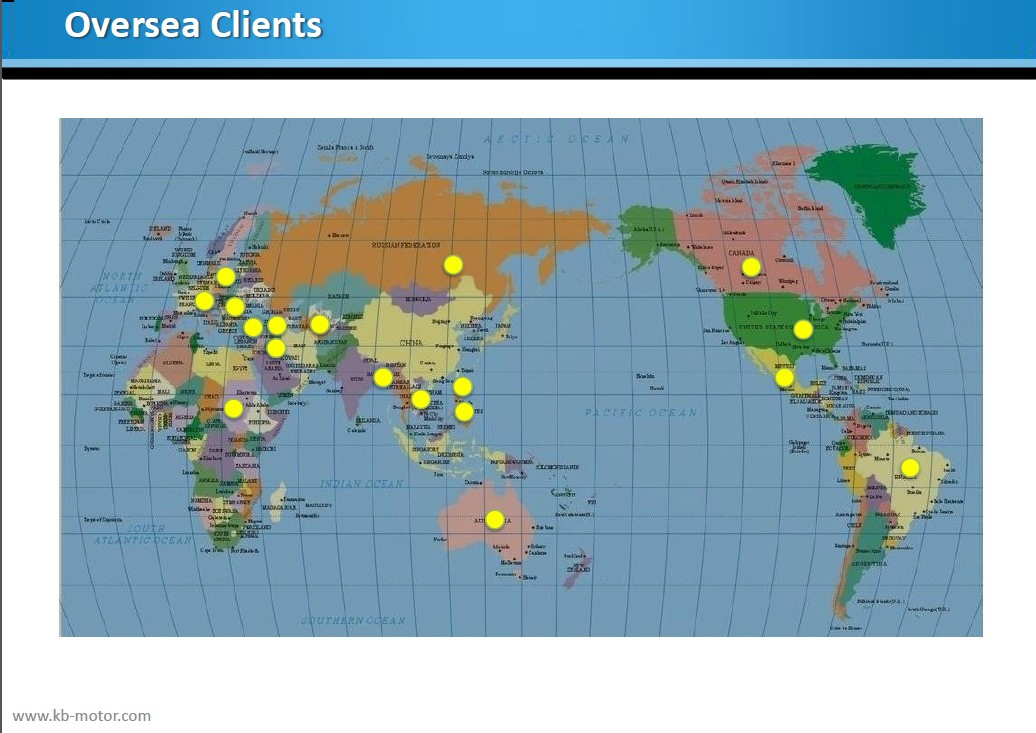The width and height of the screenshot is (1036, 733).
Task: Select the yellow dot in Russian Federation
Action: [453, 264]
